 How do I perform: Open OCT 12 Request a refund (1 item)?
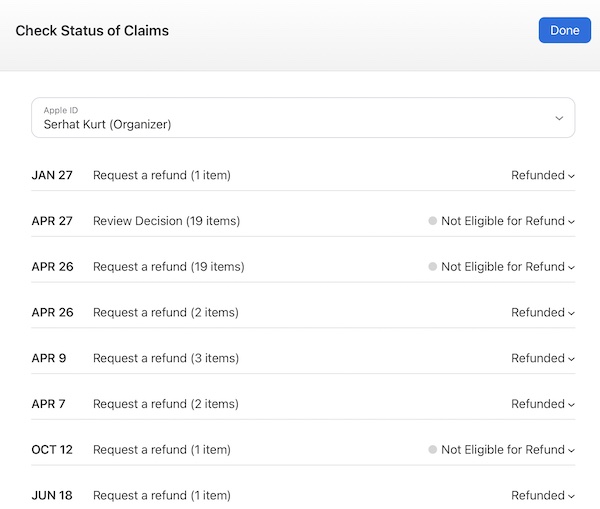pos(162,449)
